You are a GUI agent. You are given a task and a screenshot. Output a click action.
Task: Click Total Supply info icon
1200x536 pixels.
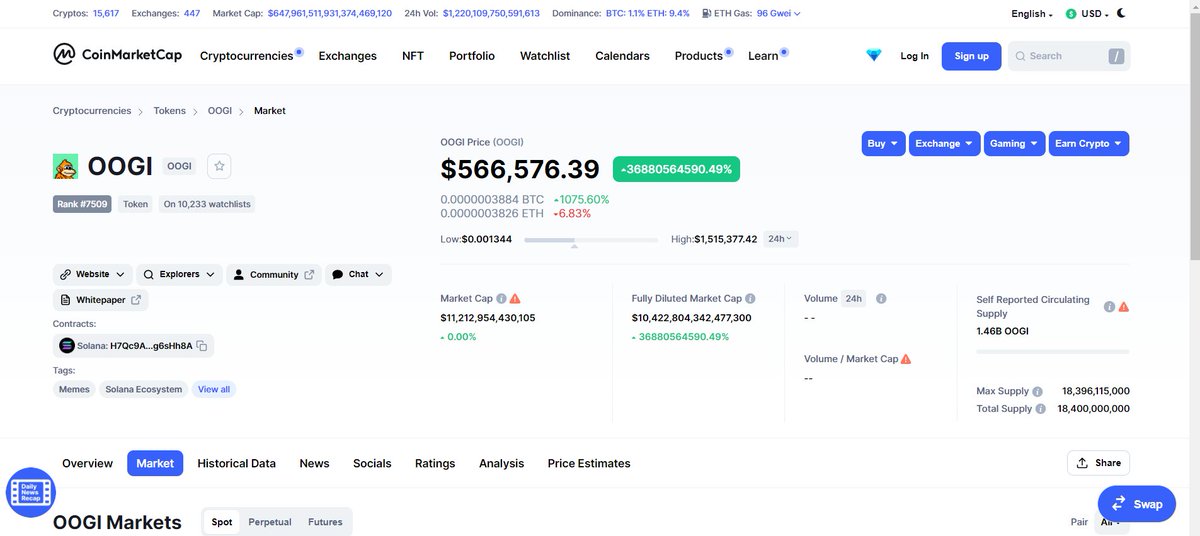coord(1041,408)
